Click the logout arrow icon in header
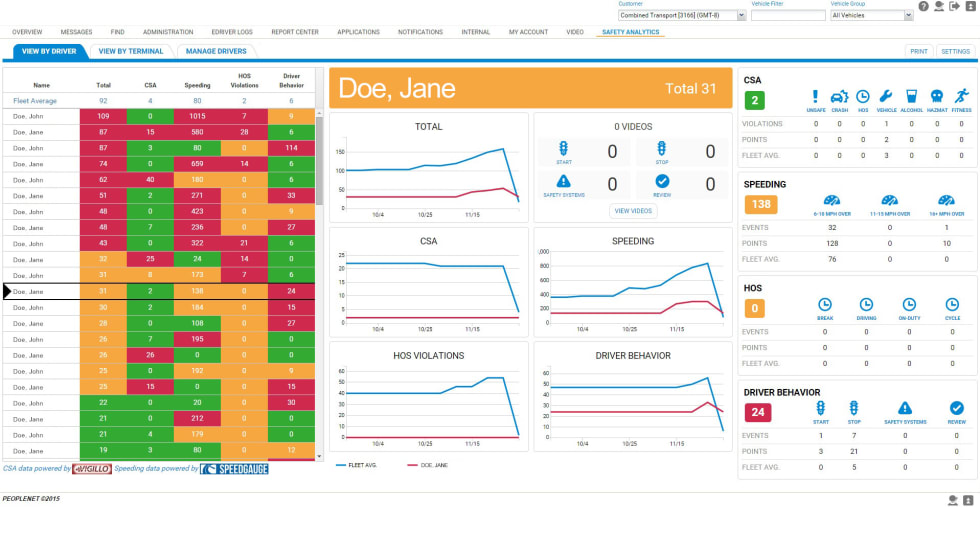 click(x=955, y=6)
